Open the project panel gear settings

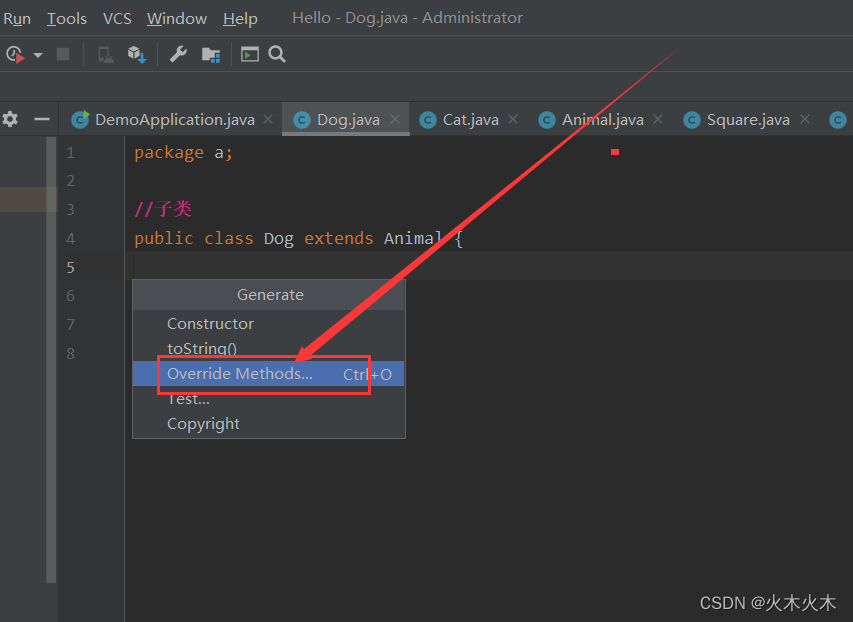(10, 119)
